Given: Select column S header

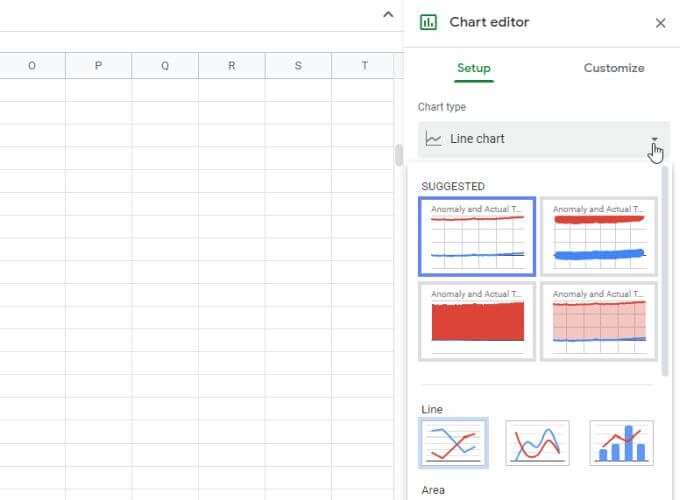Looking at the screenshot, I should pos(298,66).
